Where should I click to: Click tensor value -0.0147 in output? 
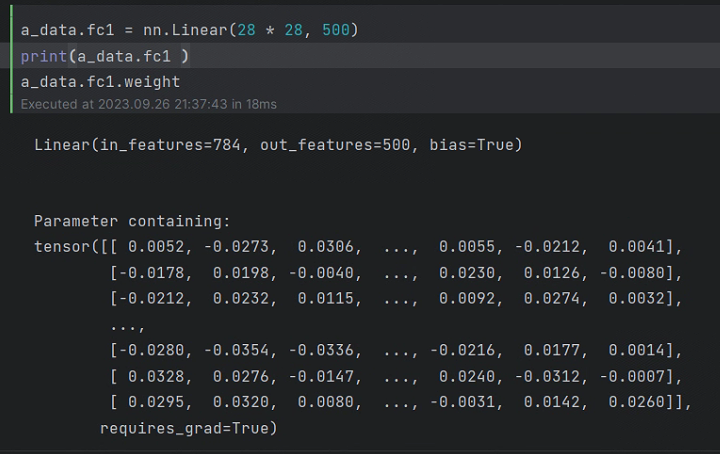321,377
